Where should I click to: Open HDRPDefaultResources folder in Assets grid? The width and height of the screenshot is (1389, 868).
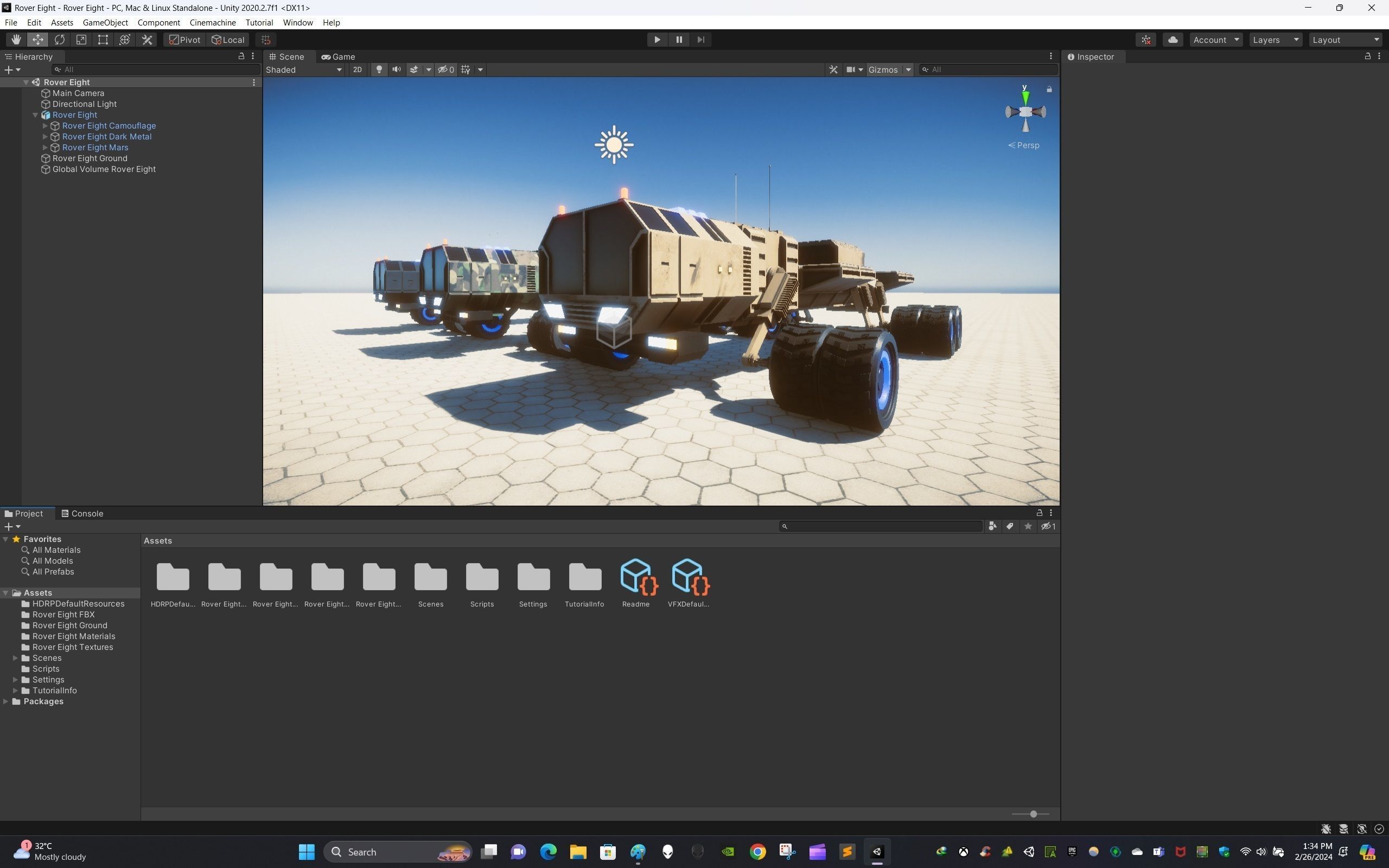(173, 583)
